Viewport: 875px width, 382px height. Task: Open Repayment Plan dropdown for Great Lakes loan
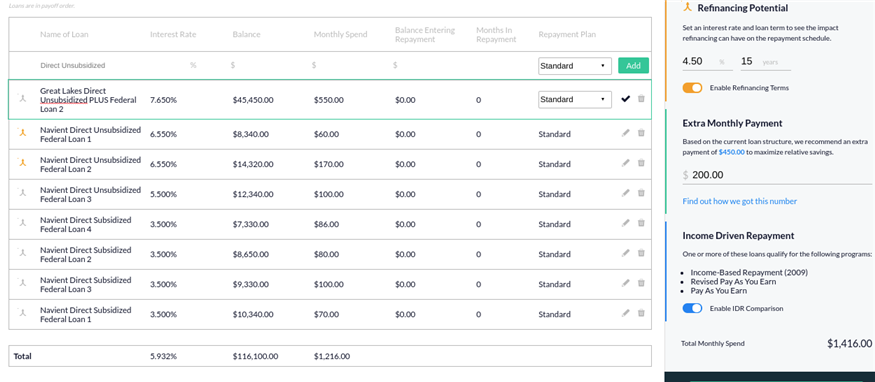pyautogui.click(x=575, y=99)
